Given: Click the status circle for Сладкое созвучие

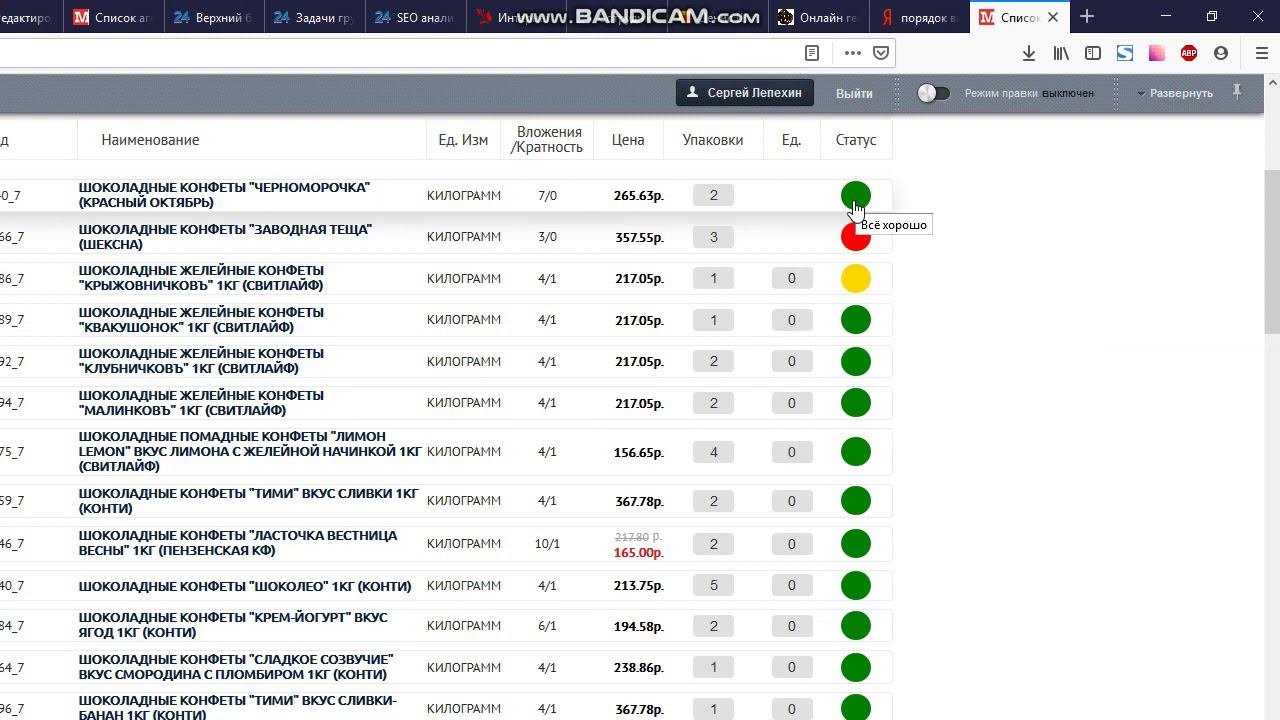Looking at the screenshot, I should pos(855,667).
